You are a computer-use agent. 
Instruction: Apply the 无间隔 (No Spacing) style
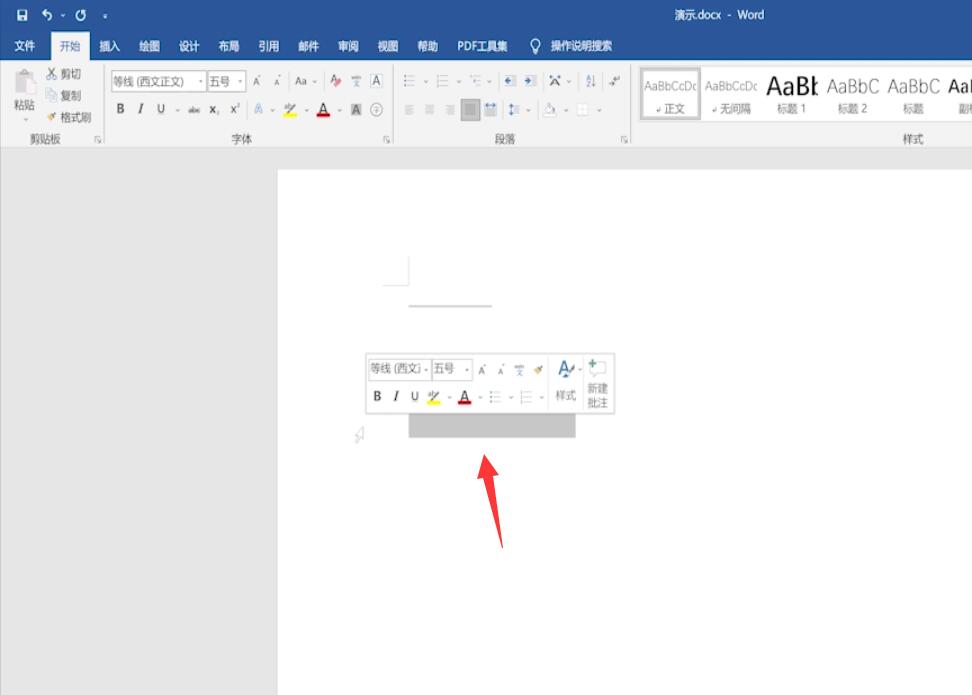[731, 94]
